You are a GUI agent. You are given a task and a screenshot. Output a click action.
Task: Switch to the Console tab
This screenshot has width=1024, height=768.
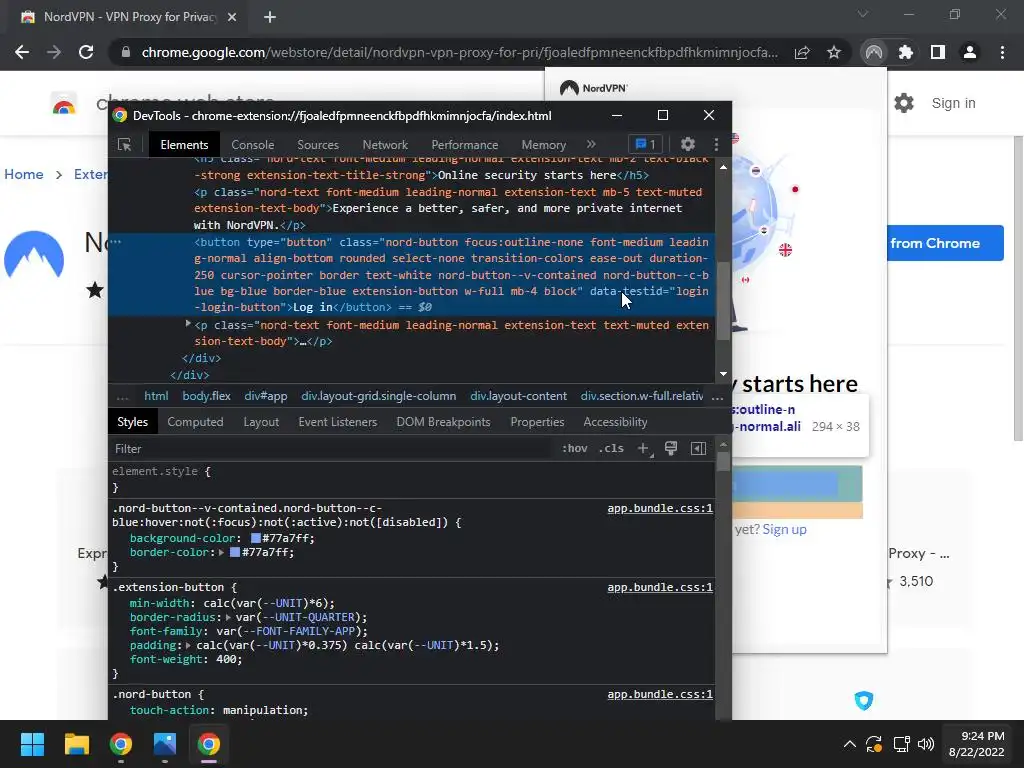coord(253,145)
